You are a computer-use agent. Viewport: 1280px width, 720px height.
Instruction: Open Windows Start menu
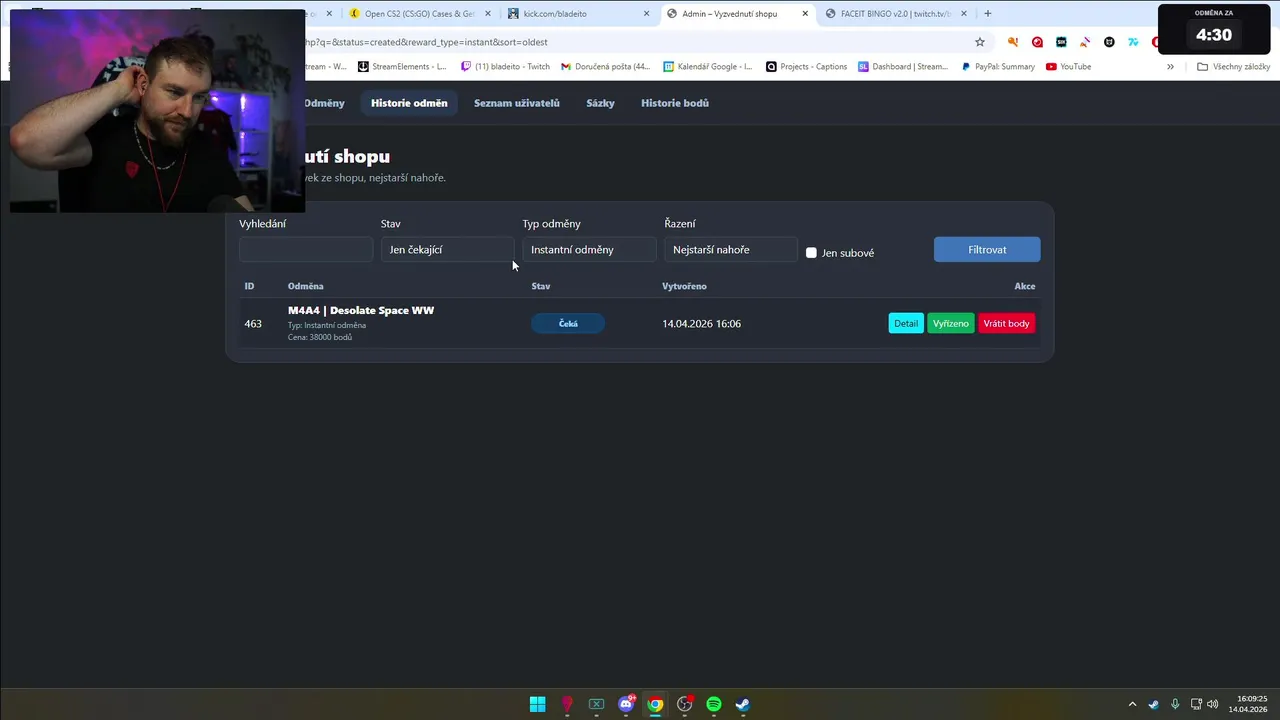click(x=537, y=704)
